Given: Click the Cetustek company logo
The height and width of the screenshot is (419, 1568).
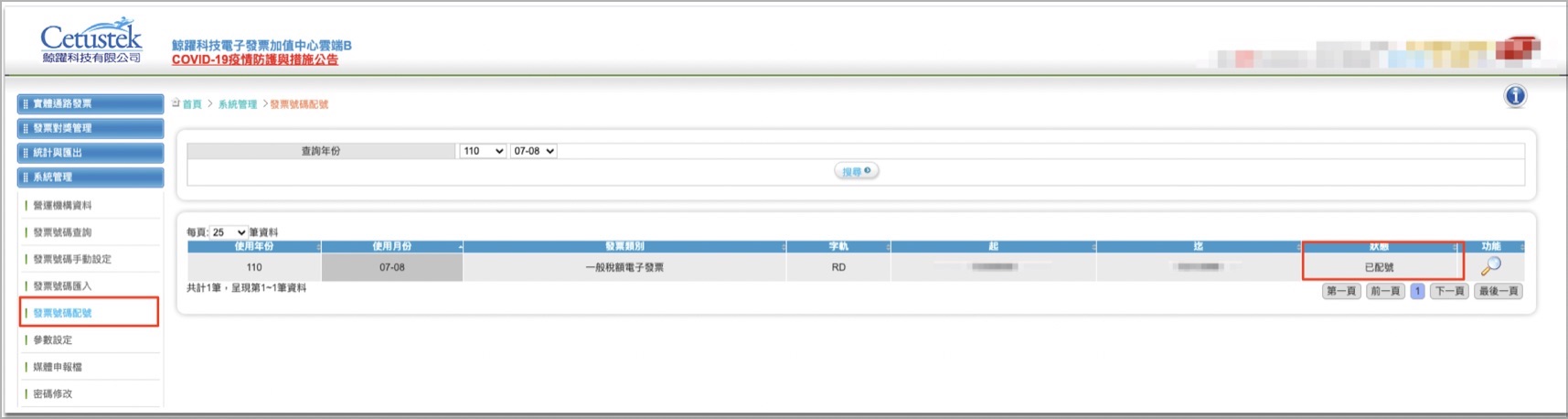Looking at the screenshot, I should coord(91,41).
